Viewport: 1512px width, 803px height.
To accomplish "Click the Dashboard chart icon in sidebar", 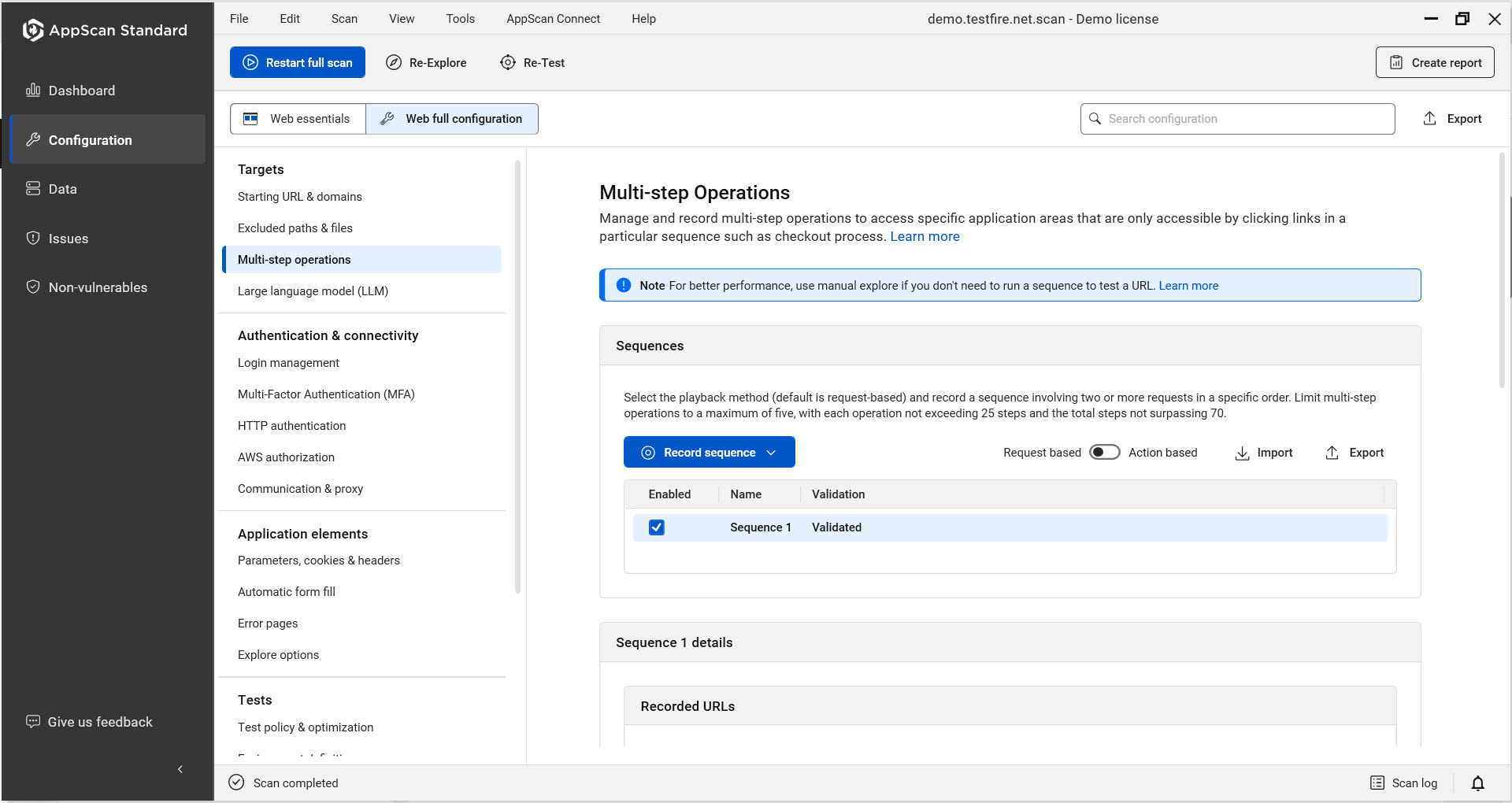I will pos(32,90).
